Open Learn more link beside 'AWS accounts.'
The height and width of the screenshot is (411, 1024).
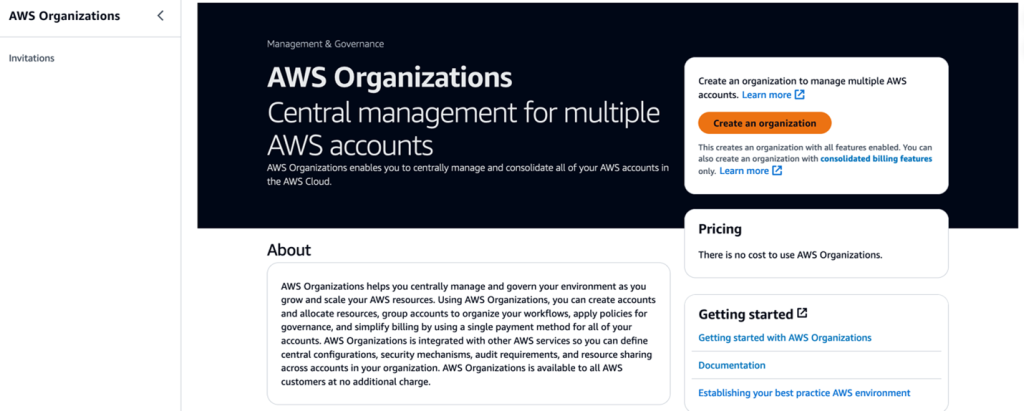click(766, 95)
